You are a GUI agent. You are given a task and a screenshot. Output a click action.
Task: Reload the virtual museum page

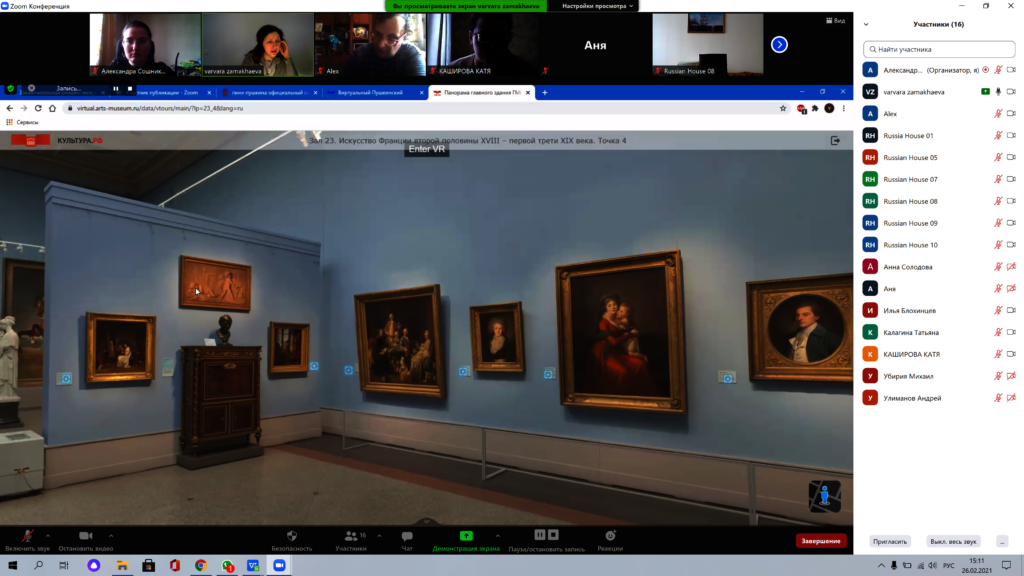38,108
